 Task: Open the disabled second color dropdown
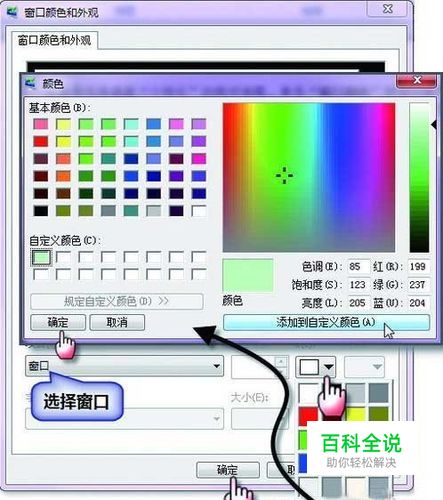tap(364, 367)
